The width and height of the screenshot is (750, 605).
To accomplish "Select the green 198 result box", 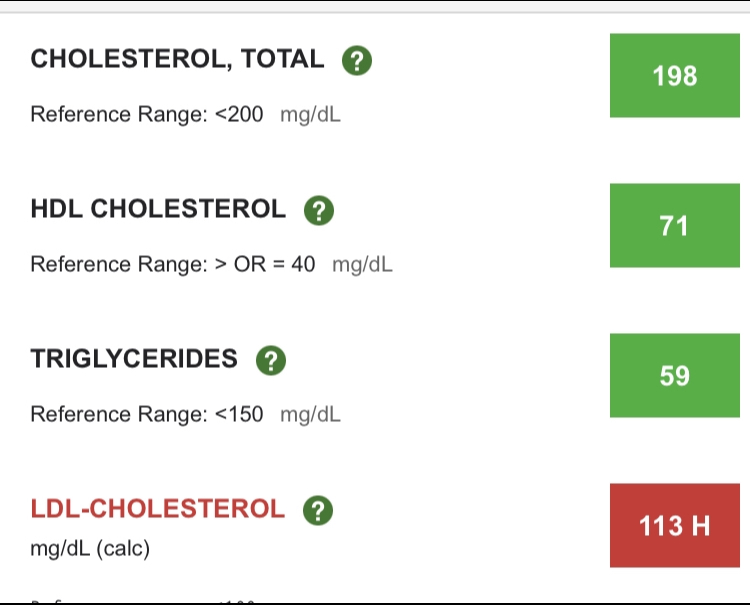I will (x=674, y=76).
